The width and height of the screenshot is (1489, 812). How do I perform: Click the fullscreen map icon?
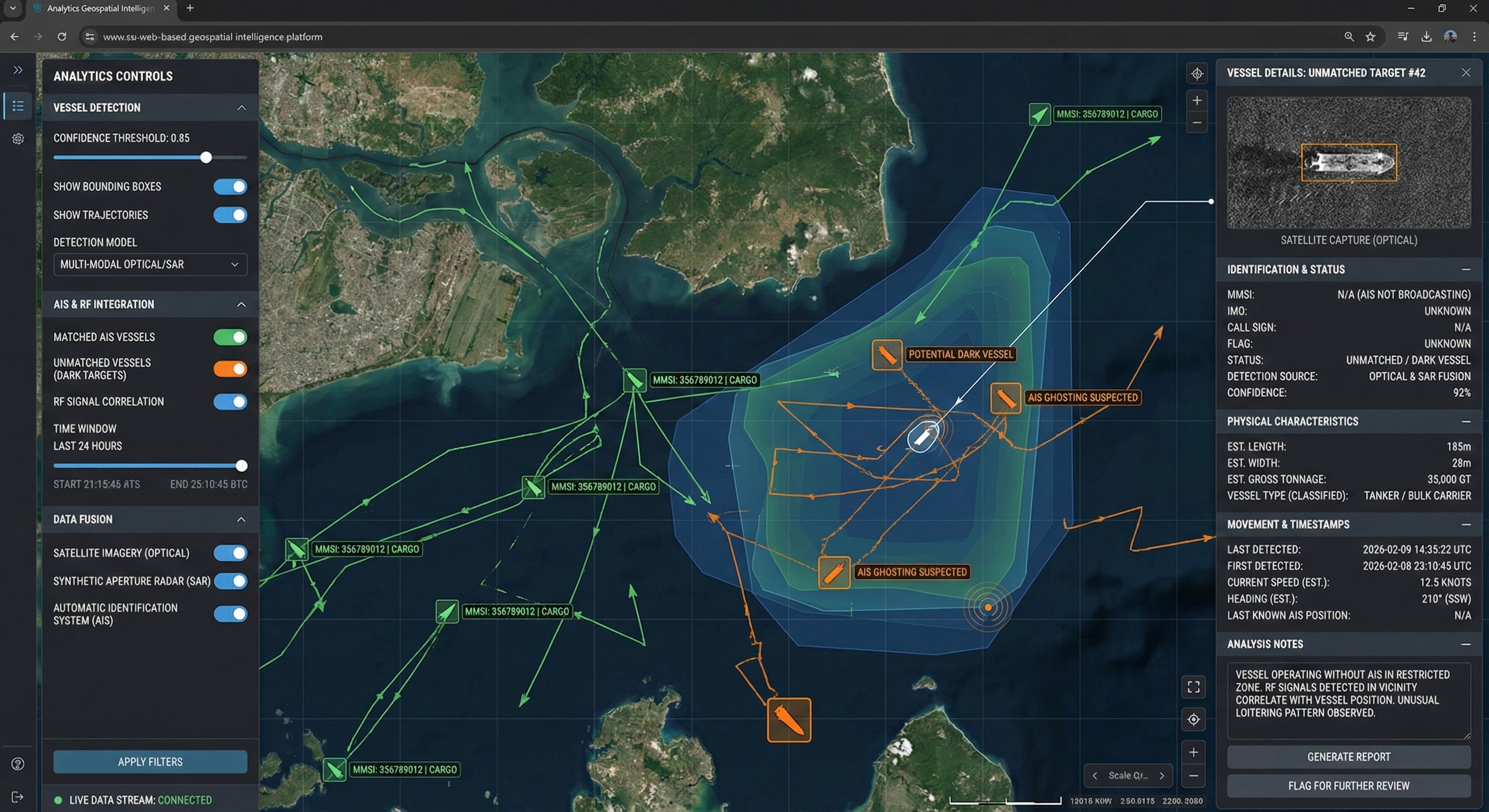[1193, 687]
